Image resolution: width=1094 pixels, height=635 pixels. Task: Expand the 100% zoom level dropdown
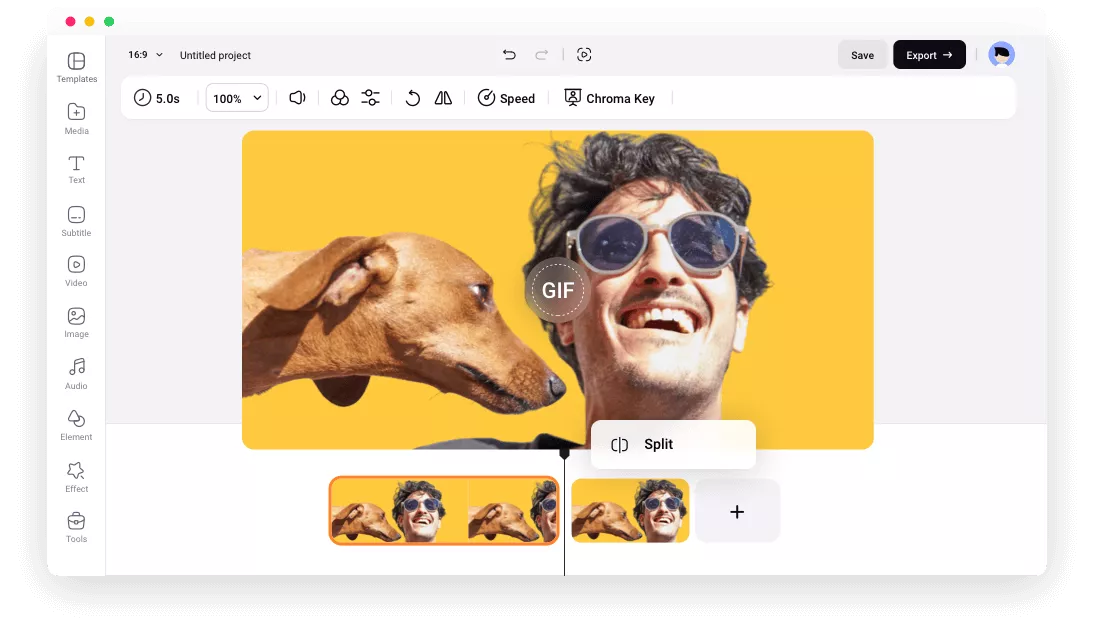pos(236,97)
